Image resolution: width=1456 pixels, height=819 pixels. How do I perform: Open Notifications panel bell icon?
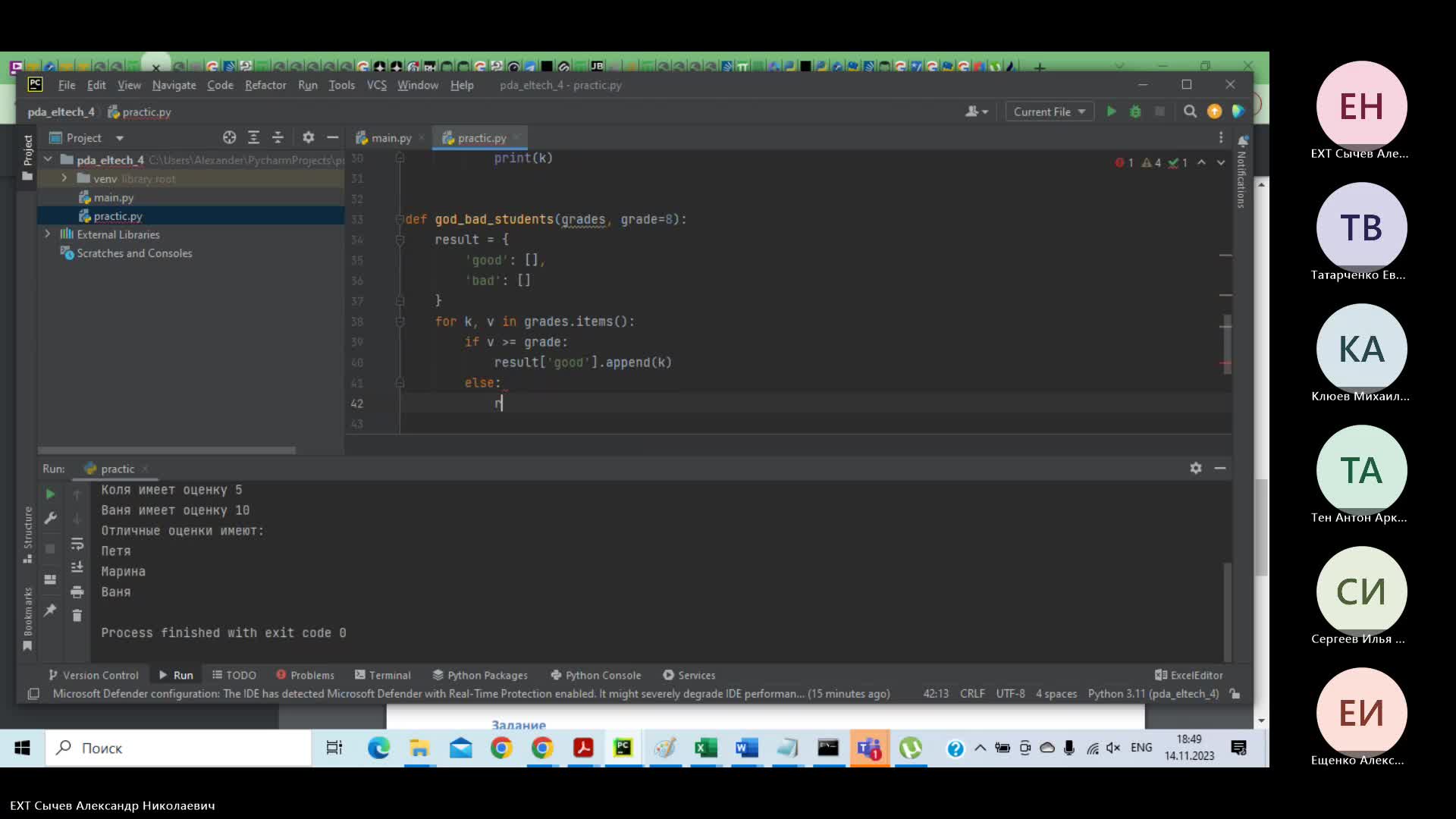click(x=1243, y=141)
